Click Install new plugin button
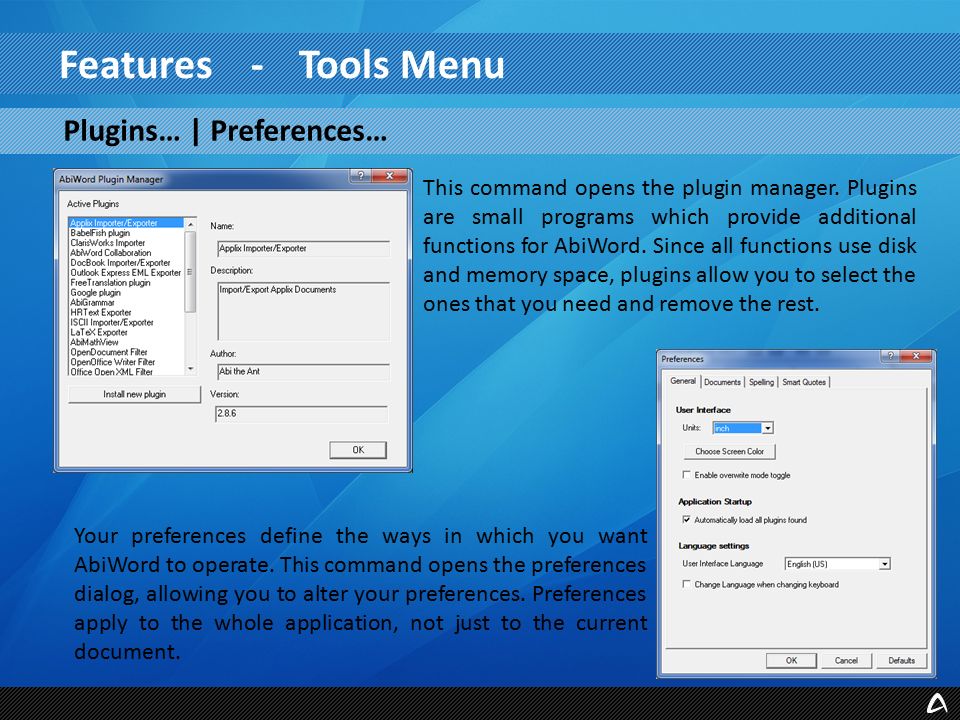Image resolution: width=960 pixels, height=720 pixels. click(x=135, y=394)
